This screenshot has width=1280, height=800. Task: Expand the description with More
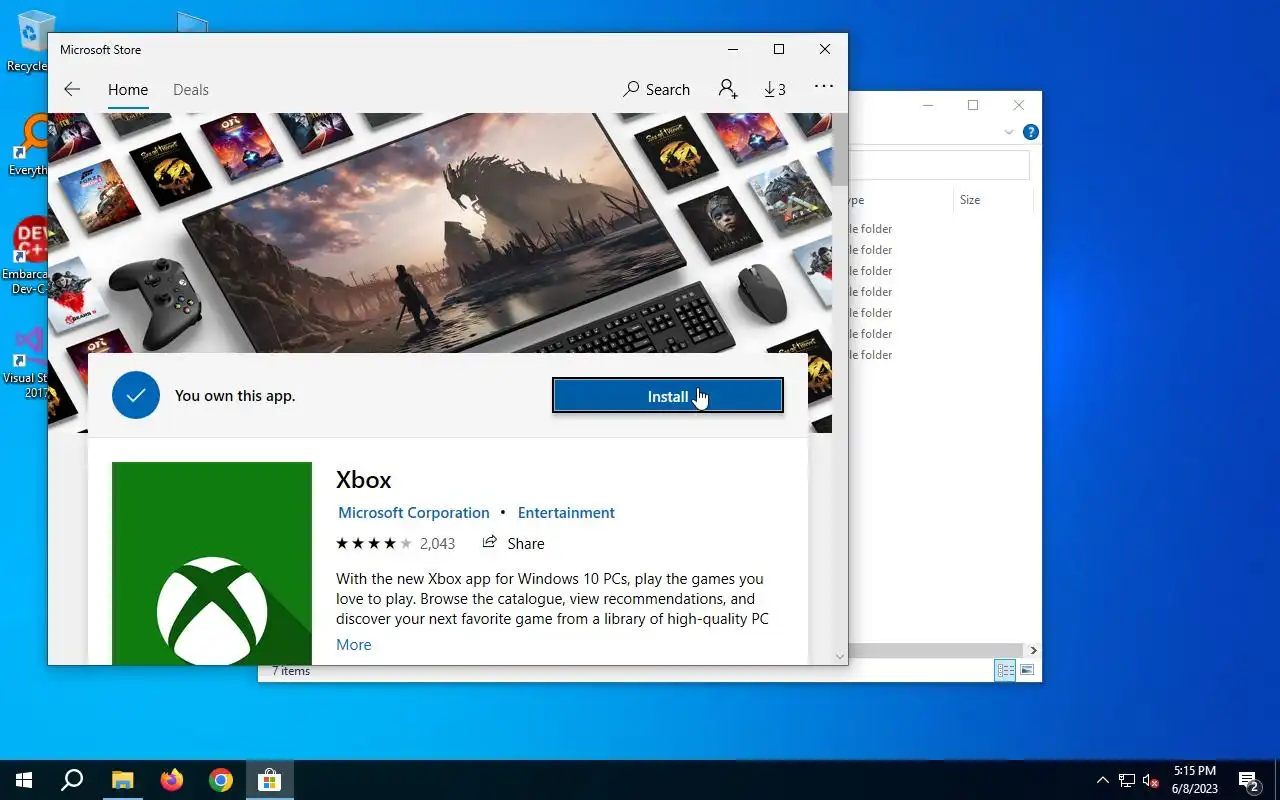(354, 644)
